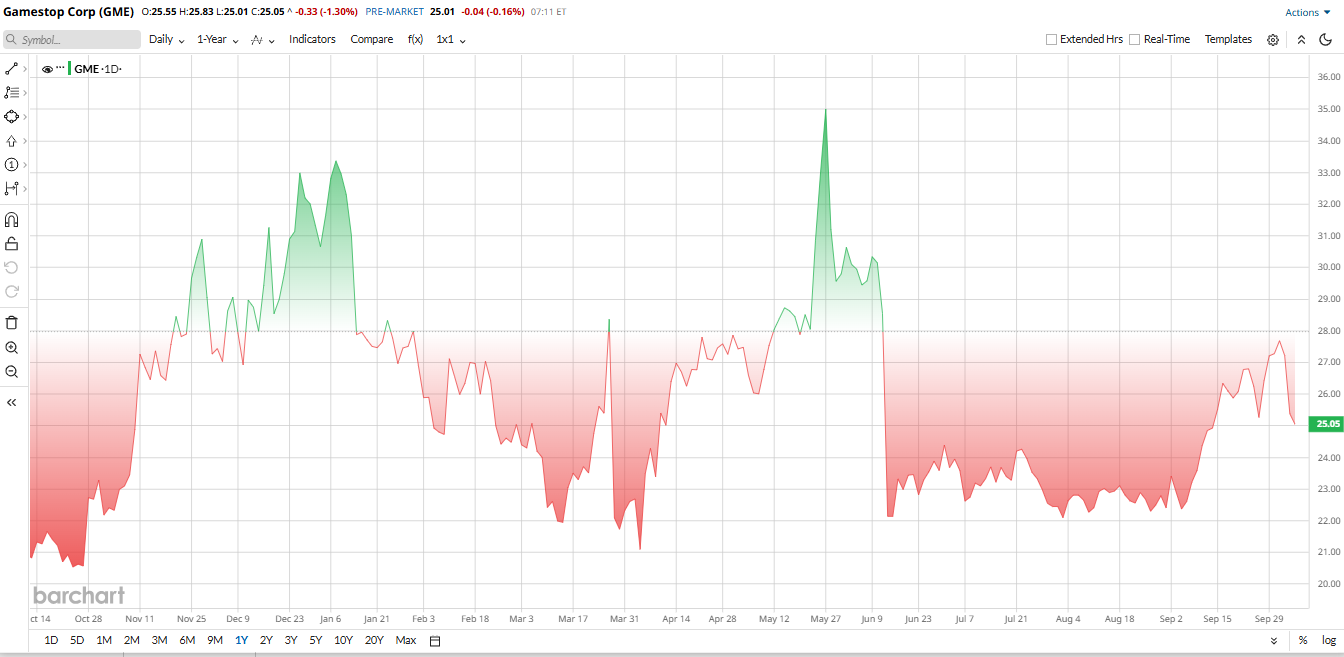The image size is (1344, 657).
Task: Expand line tool options arrow
Action: coord(25,69)
